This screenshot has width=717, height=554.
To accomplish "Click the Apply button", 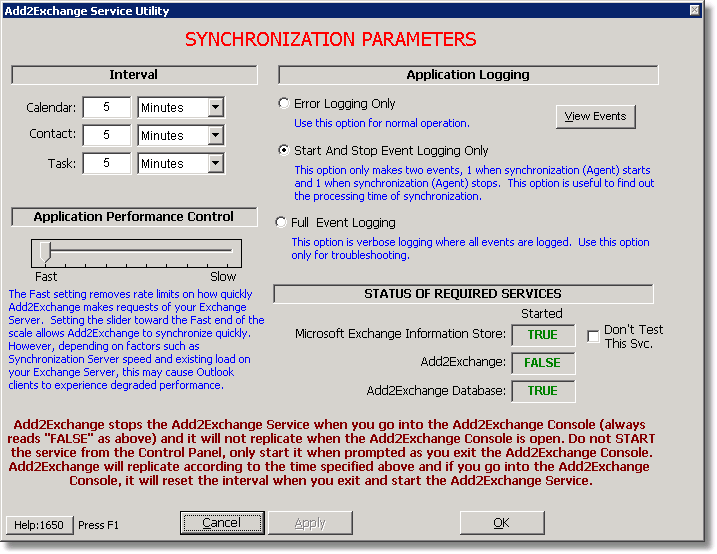I will tap(310, 523).
